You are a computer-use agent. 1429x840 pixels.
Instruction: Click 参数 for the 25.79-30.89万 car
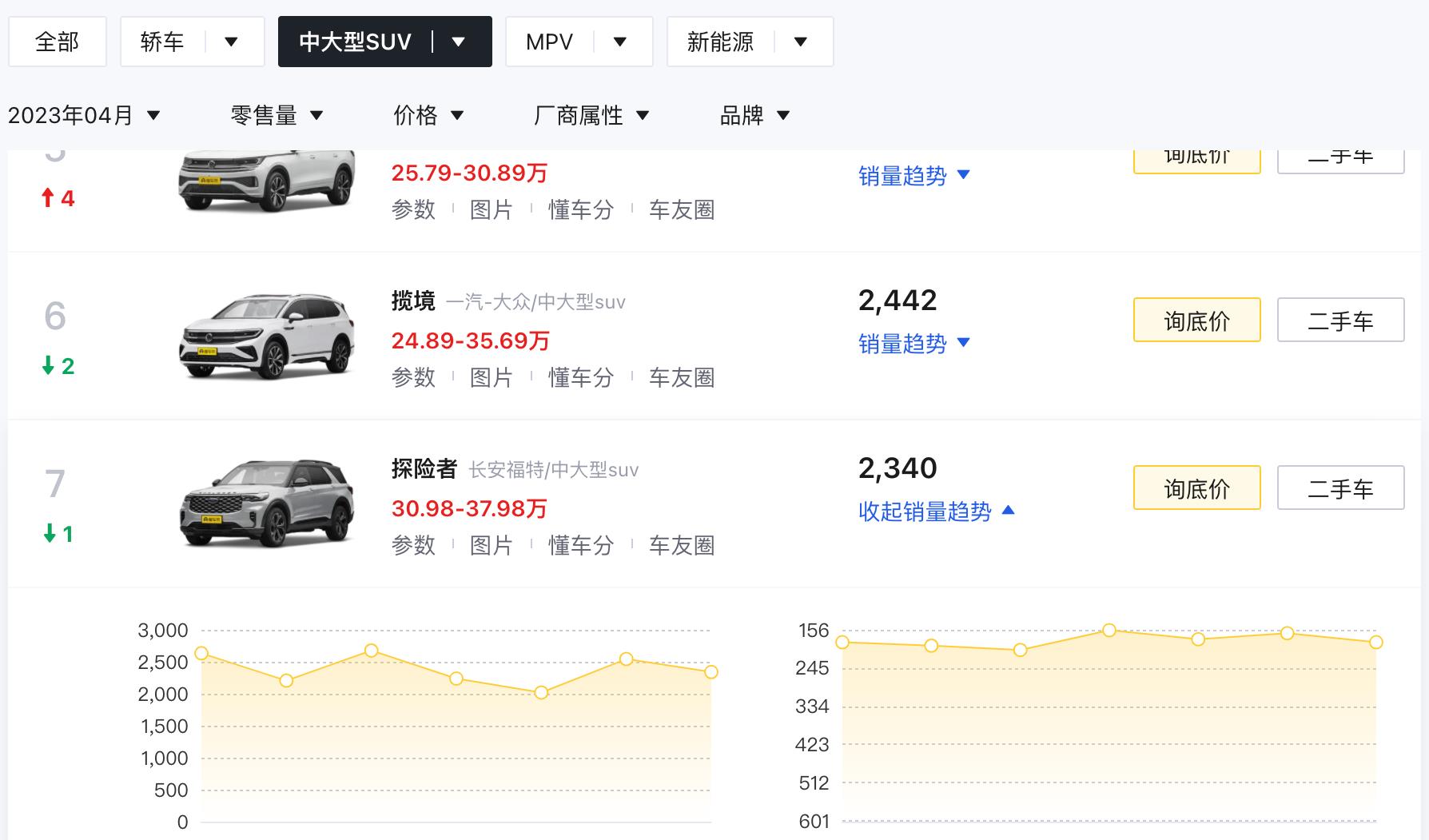click(413, 210)
